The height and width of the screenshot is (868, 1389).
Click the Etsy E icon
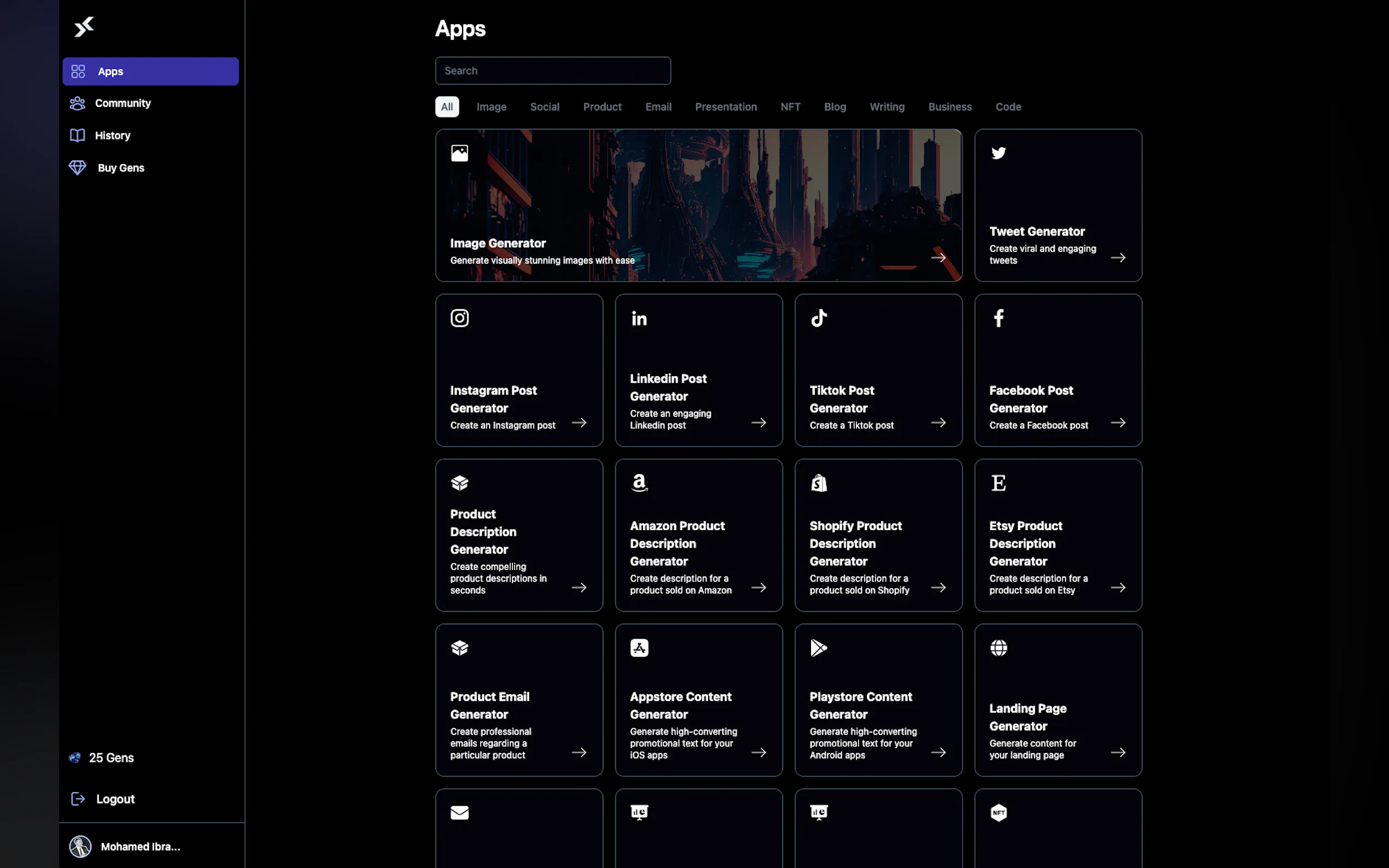pyautogui.click(x=998, y=483)
